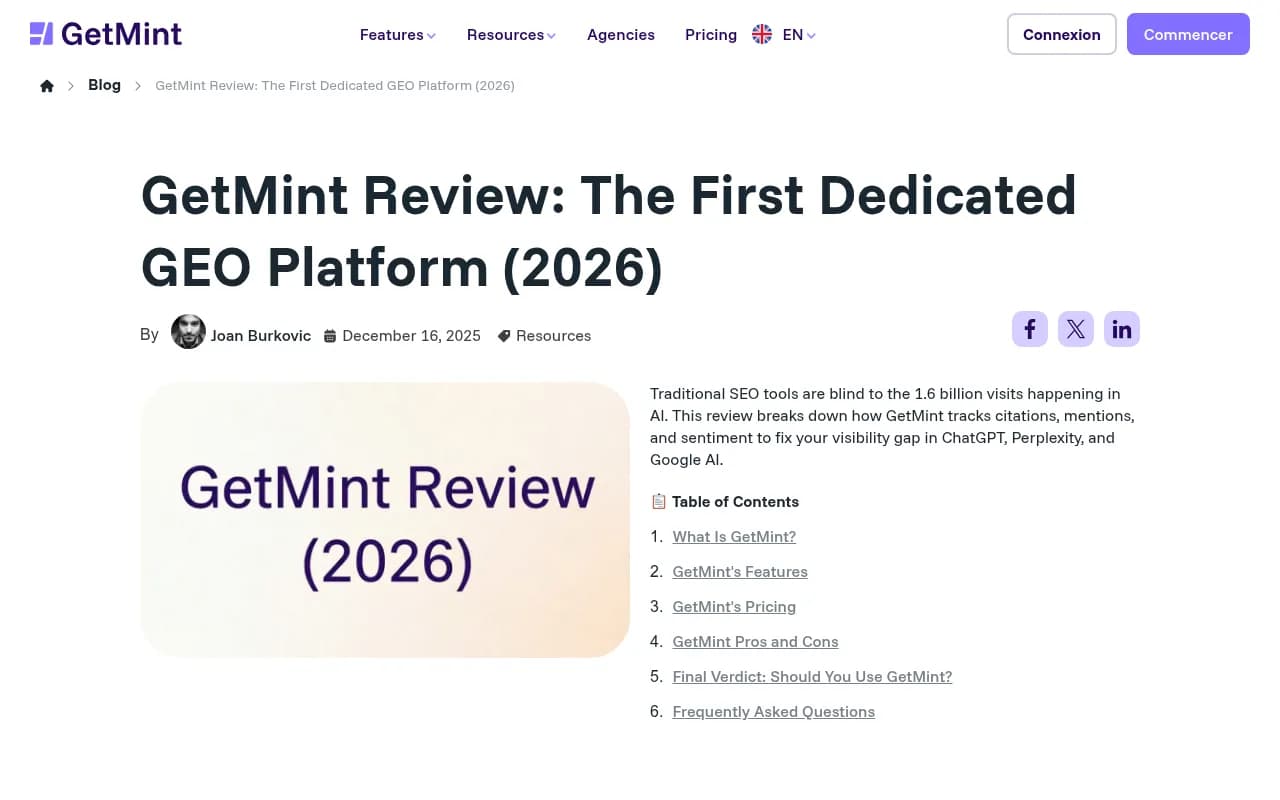Click the UK flag language icon

762,34
